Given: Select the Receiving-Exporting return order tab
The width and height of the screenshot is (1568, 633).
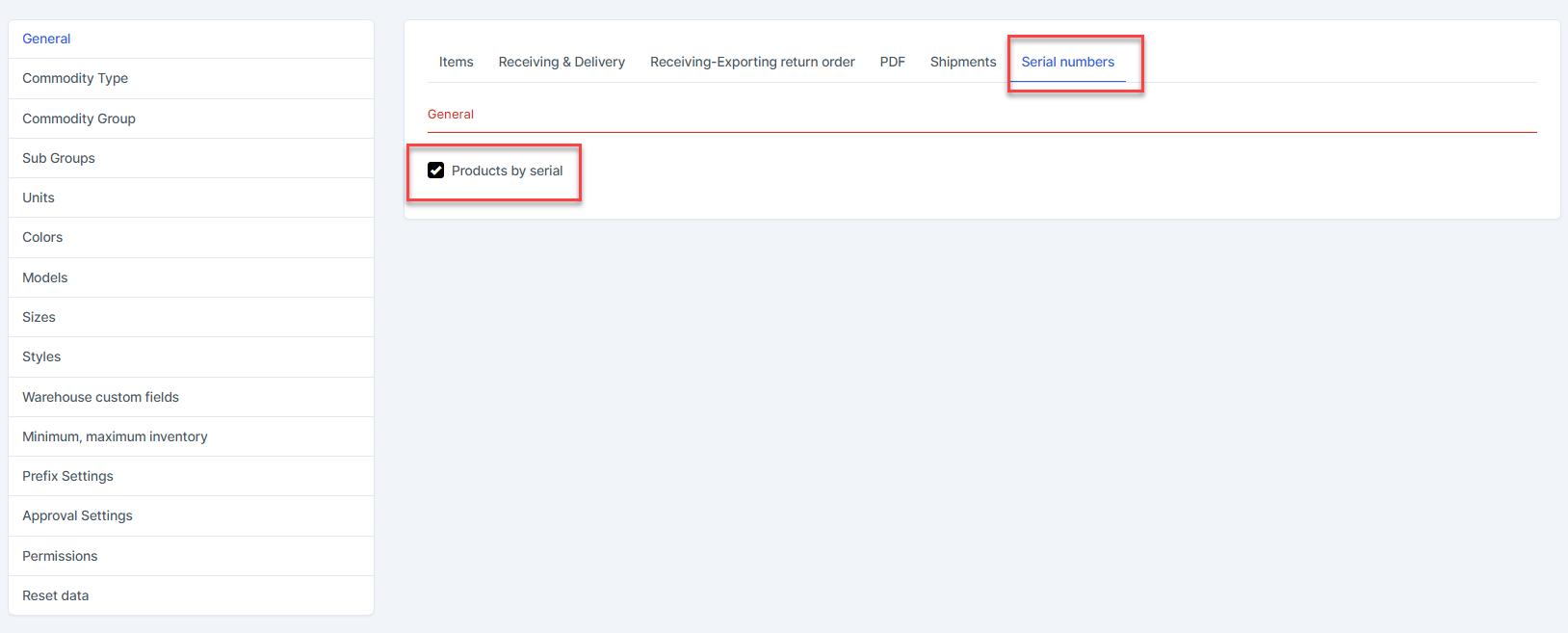Looking at the screenshot, I should pos(752,62).
